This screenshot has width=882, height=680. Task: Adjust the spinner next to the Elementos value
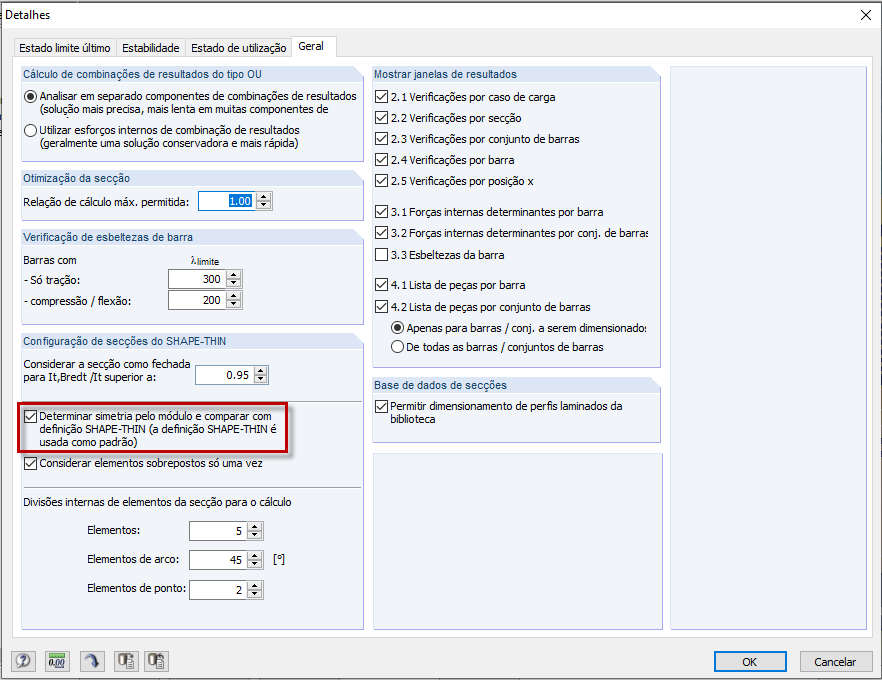tap(255, 531)
